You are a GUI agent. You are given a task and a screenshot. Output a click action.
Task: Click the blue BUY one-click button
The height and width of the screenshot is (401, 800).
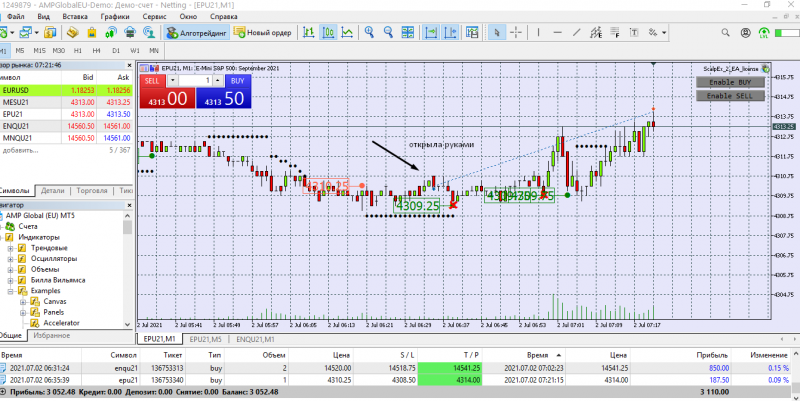[x=223, y=97]
